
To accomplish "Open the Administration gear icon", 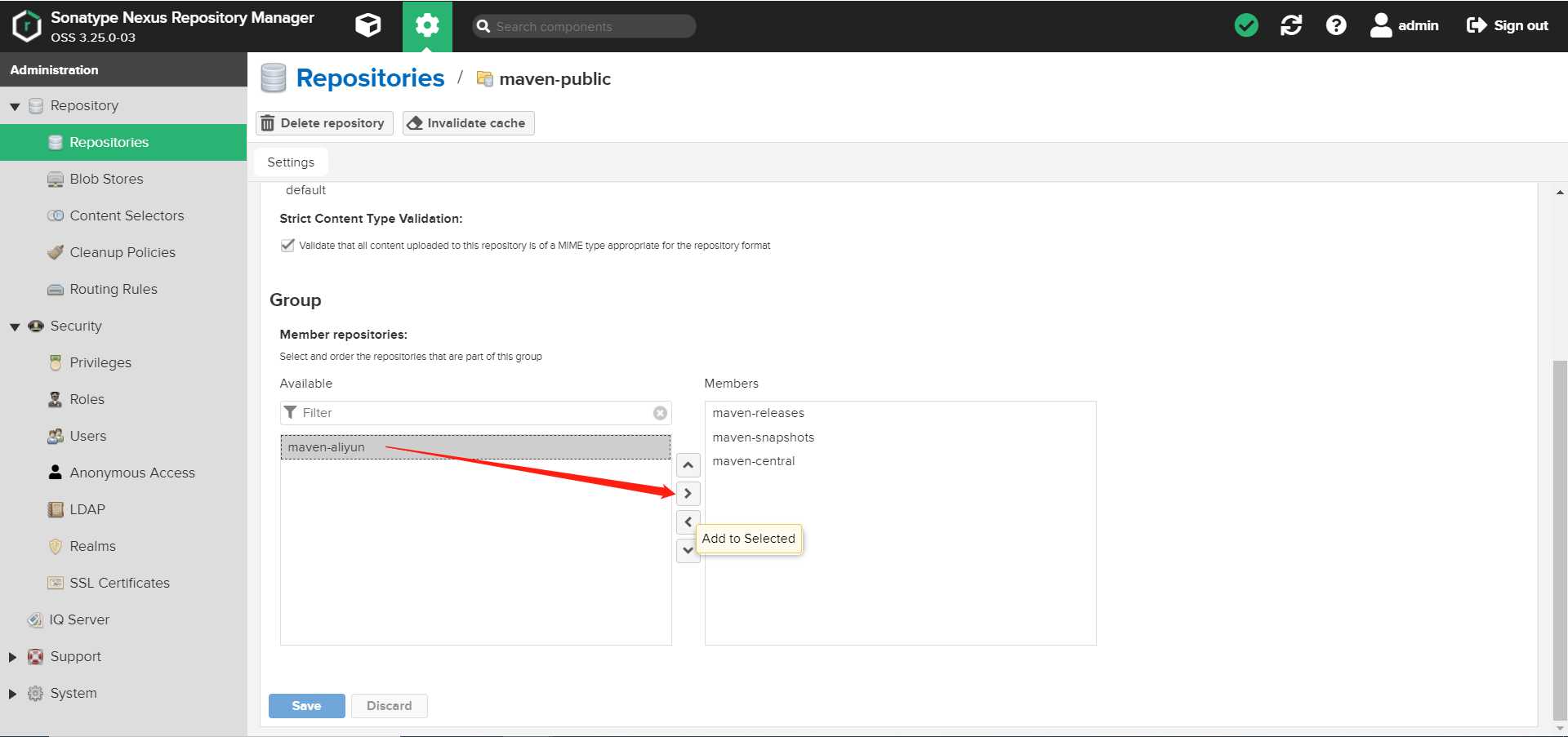I will coord(427,26).
